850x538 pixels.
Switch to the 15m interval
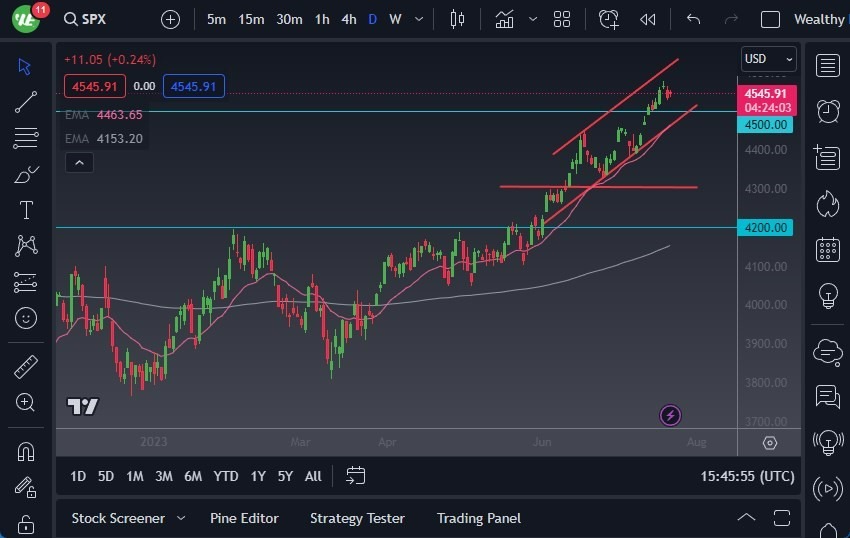click(251, 20)
